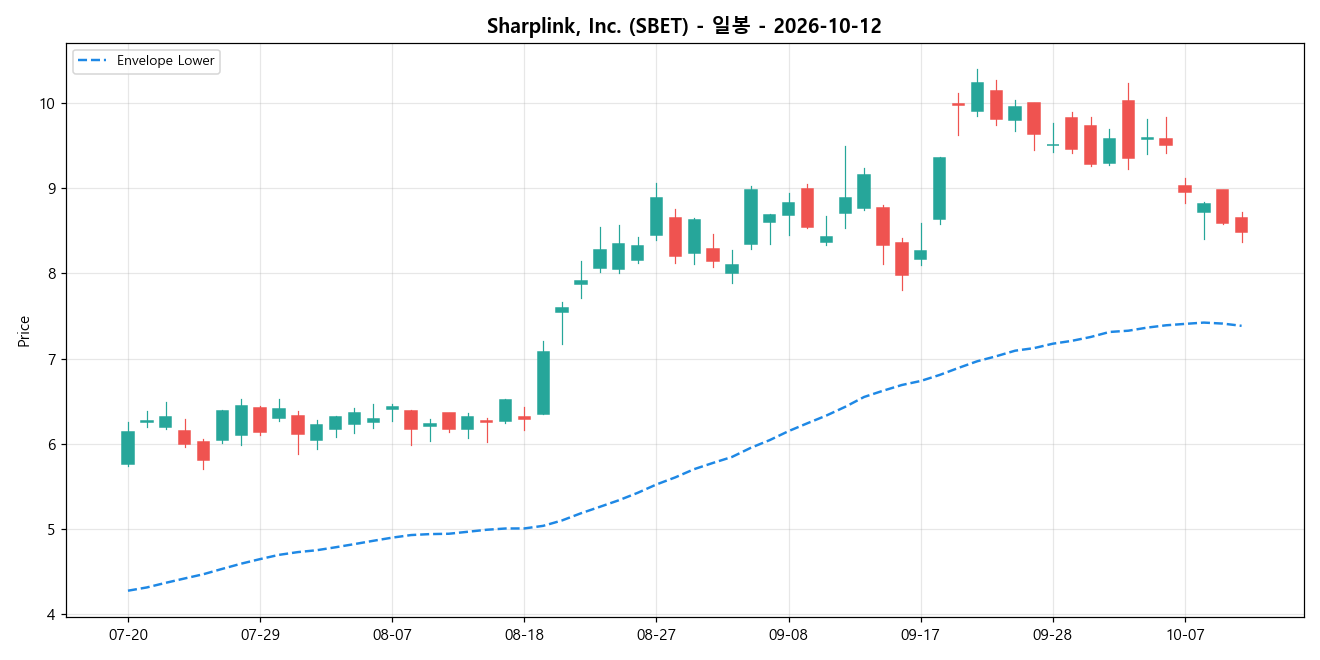Click the 07-20 x-axis date label
This screenshot has width=1320, height=660.
[x=128, y=635]
